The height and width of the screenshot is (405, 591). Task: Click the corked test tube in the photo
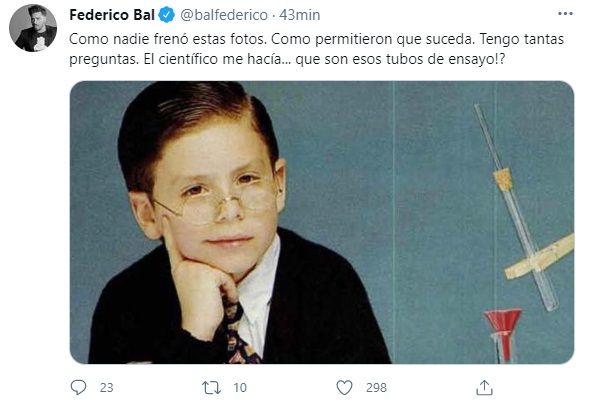tap(516, 207)
